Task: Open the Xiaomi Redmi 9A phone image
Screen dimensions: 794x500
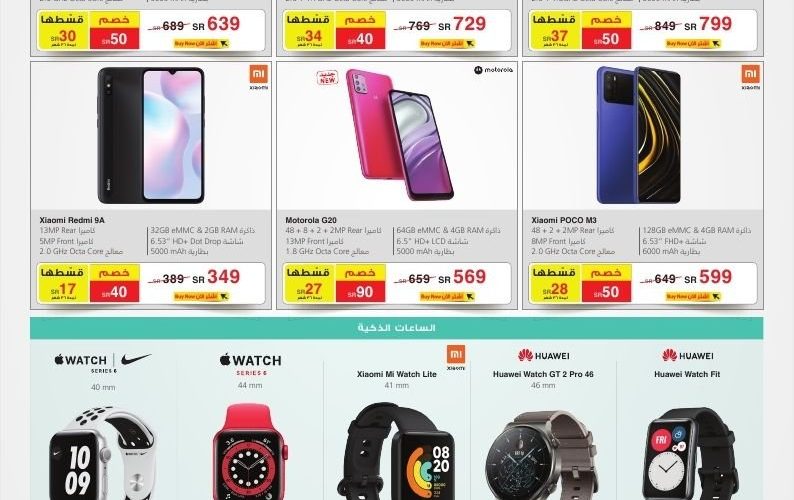Action: [x=151, y=136]
